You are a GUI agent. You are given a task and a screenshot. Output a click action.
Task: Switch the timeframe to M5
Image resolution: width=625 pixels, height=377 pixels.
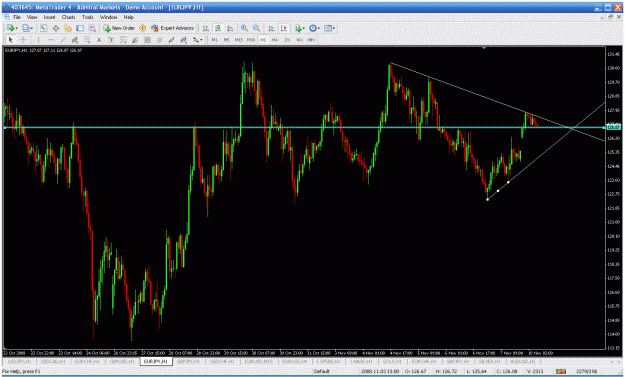click(x=226, y=40)
